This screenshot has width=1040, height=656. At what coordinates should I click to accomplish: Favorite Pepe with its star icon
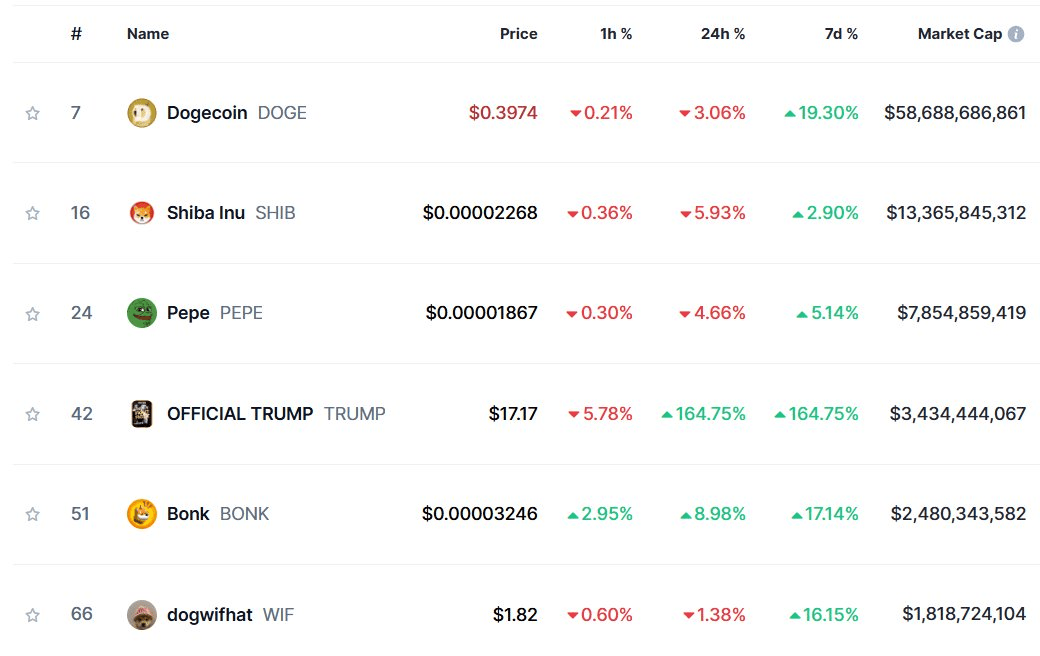click(x=32, y=313)
